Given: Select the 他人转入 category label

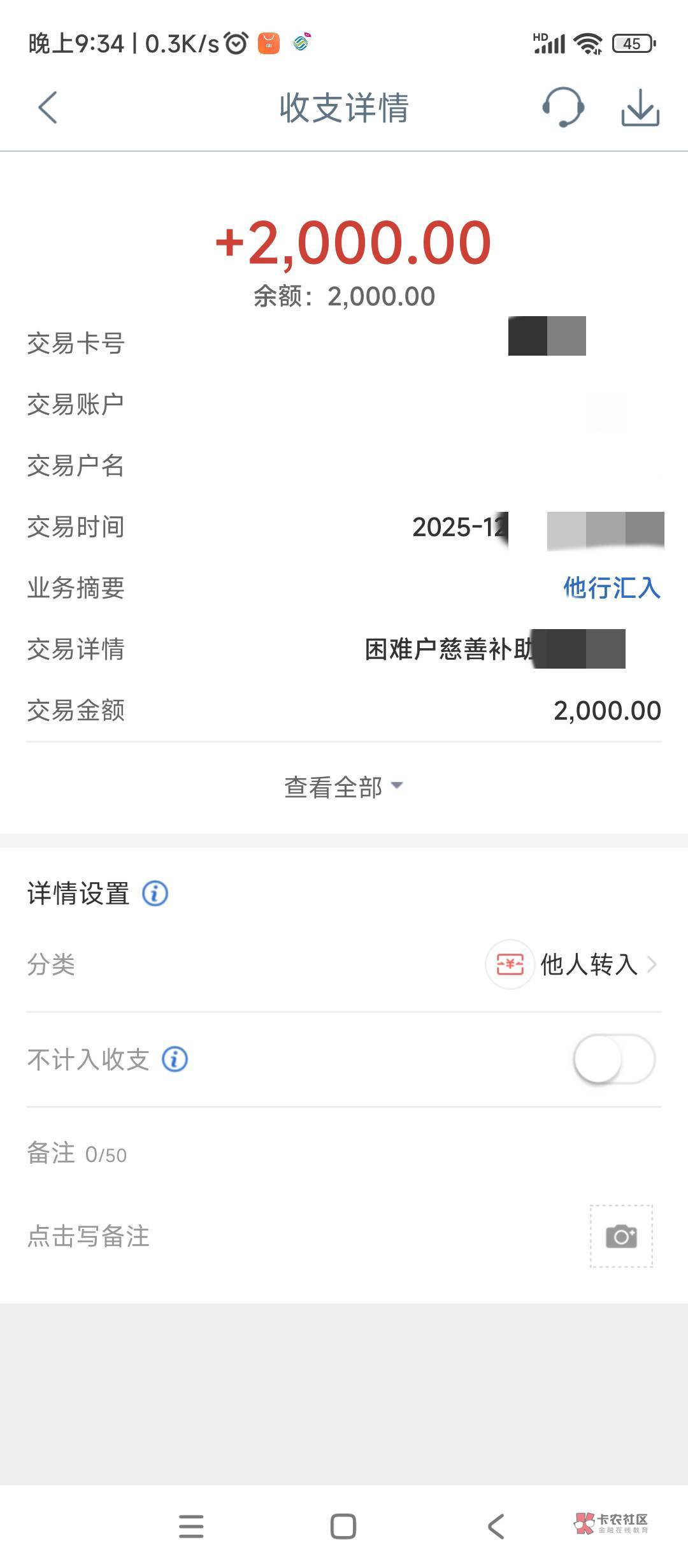Looking at the screenshot, I should point(589,964).
